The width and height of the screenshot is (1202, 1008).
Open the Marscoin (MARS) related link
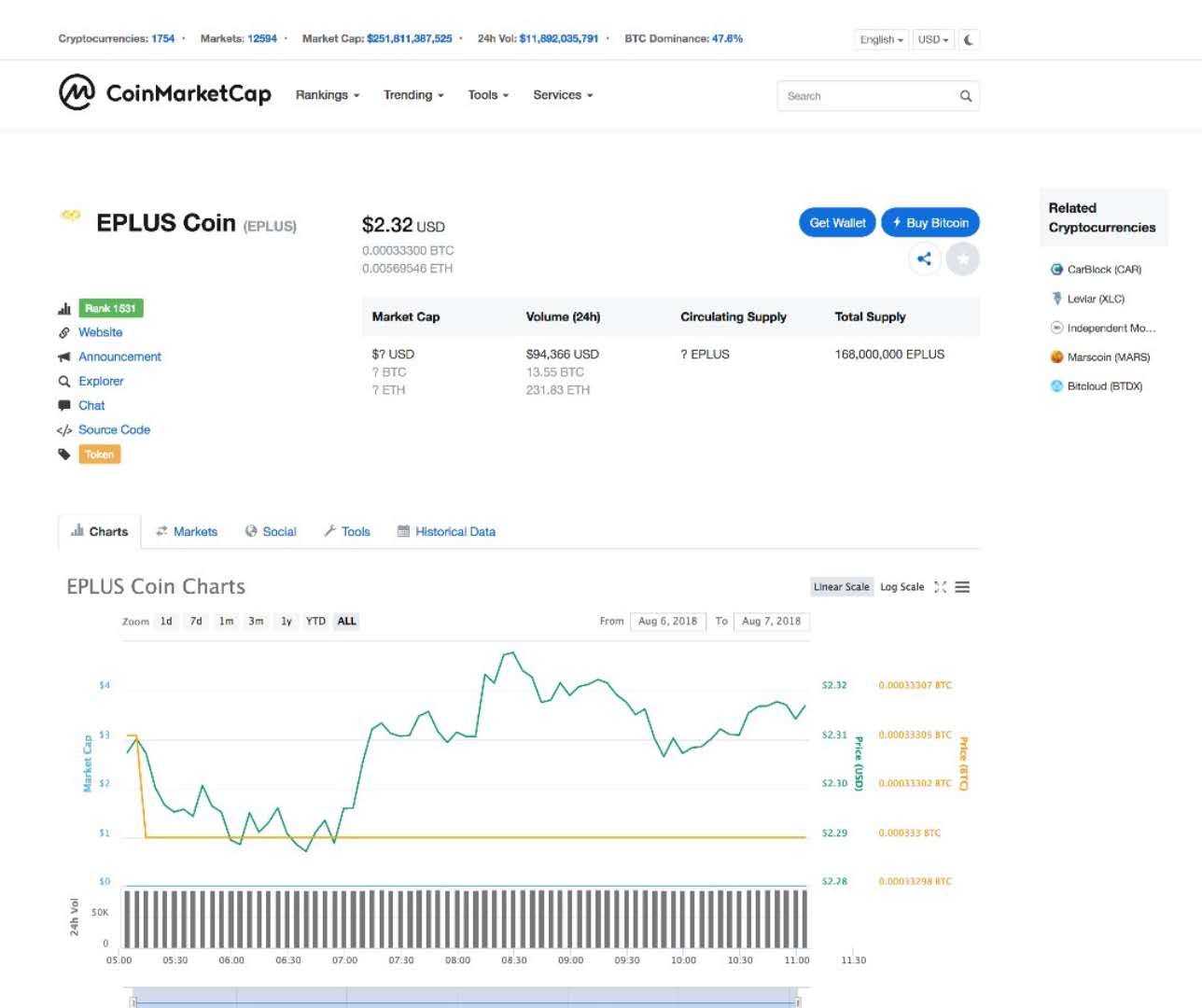tap(1109, 357)
